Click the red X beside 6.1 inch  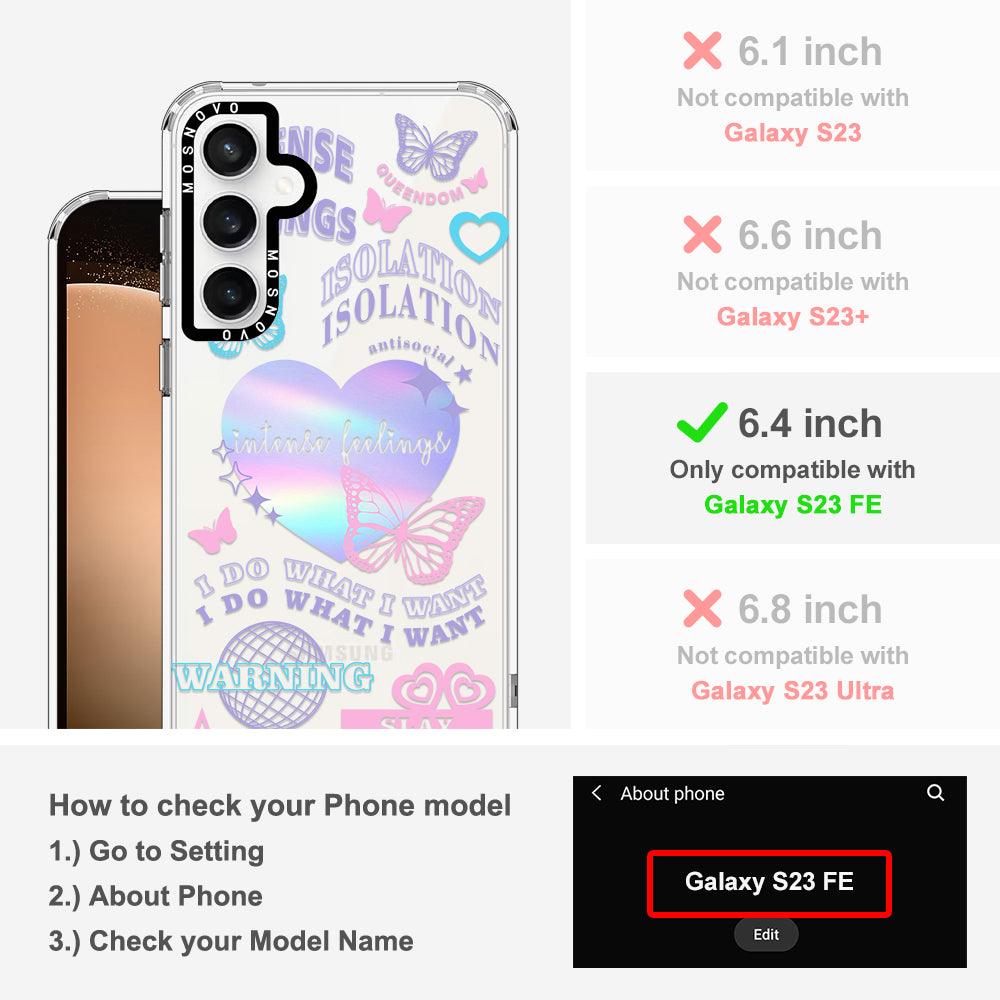tap(702, 50)
